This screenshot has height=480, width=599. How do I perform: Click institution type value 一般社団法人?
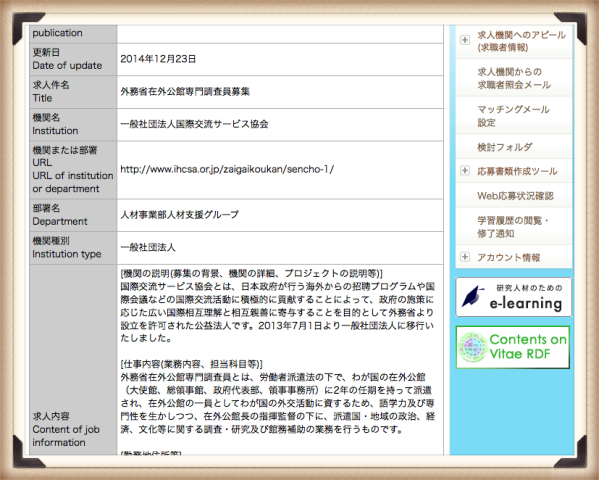(x=148, y=247)
